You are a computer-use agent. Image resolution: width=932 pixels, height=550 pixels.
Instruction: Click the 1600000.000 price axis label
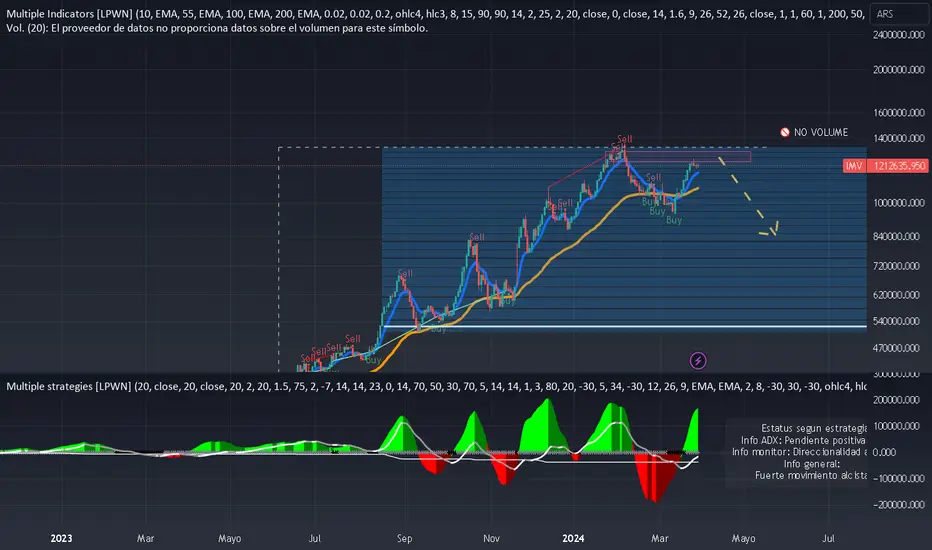[x=899, y=112]
